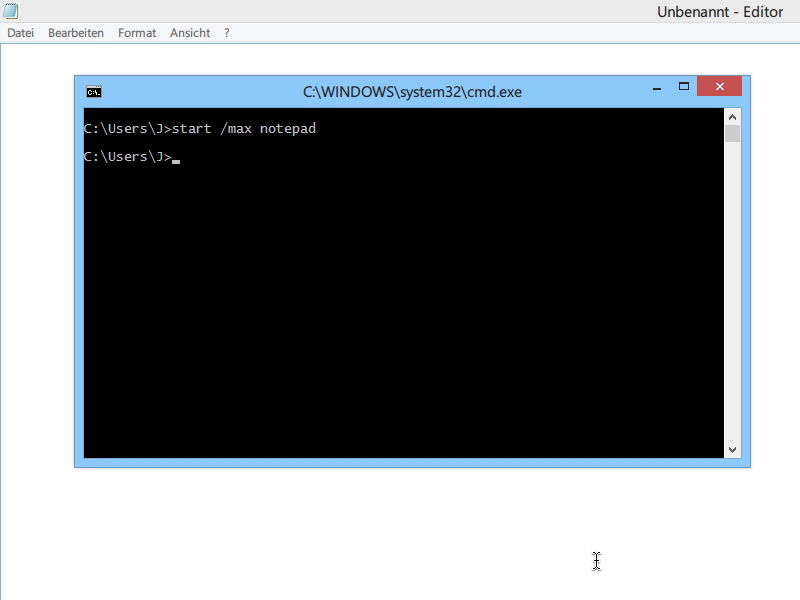
Task: Open the Datei menu in Editor
Action: click(20, 33)
